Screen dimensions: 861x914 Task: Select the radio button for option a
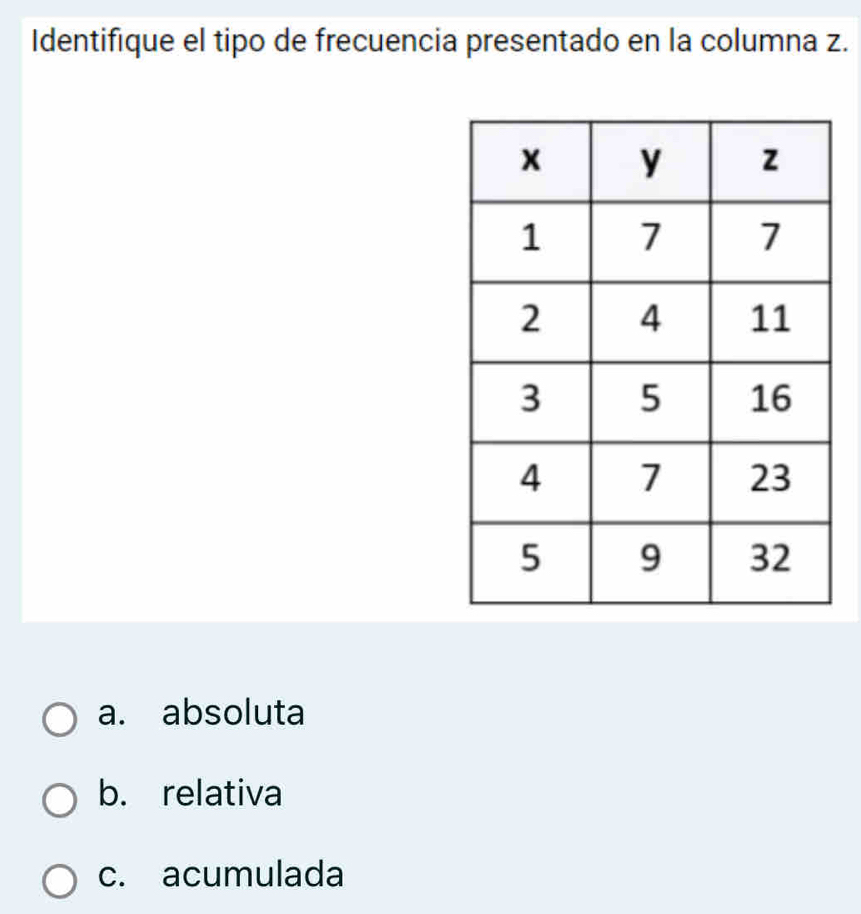61,717
